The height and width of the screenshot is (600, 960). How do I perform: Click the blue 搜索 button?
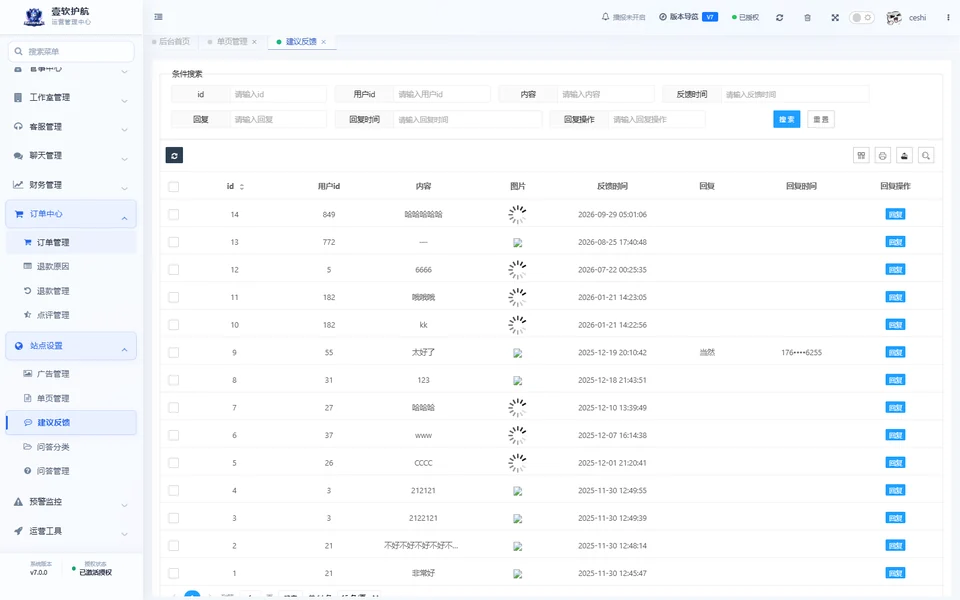(x=787, y=119)
